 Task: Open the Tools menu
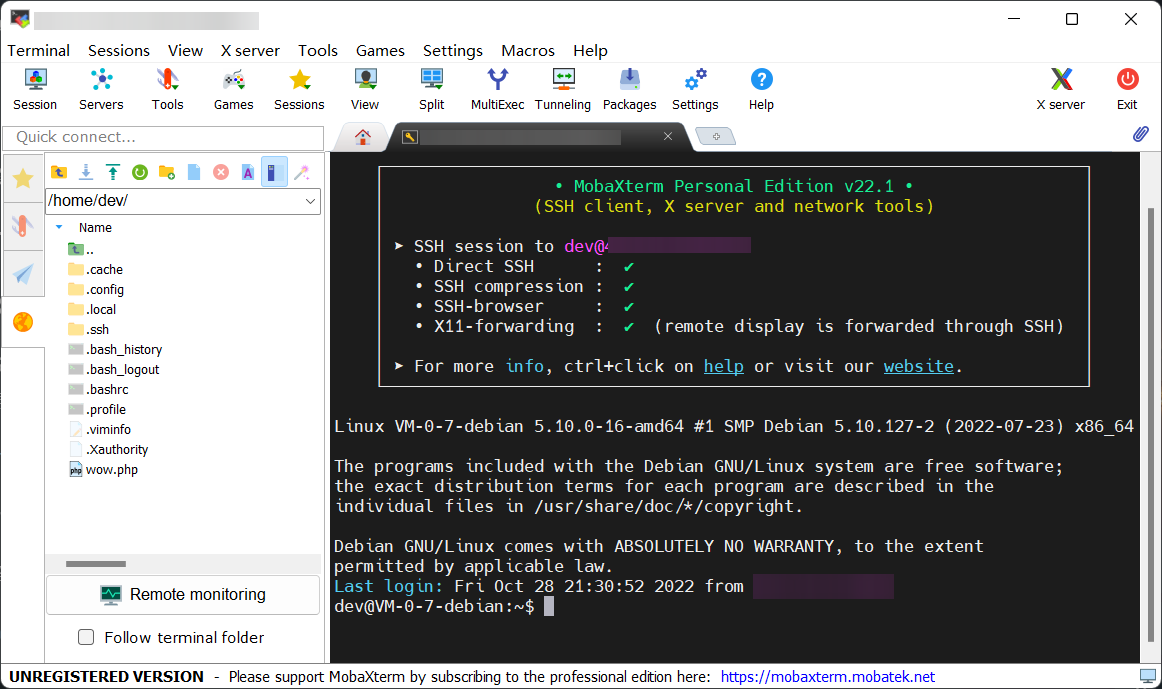click(318, 50)
